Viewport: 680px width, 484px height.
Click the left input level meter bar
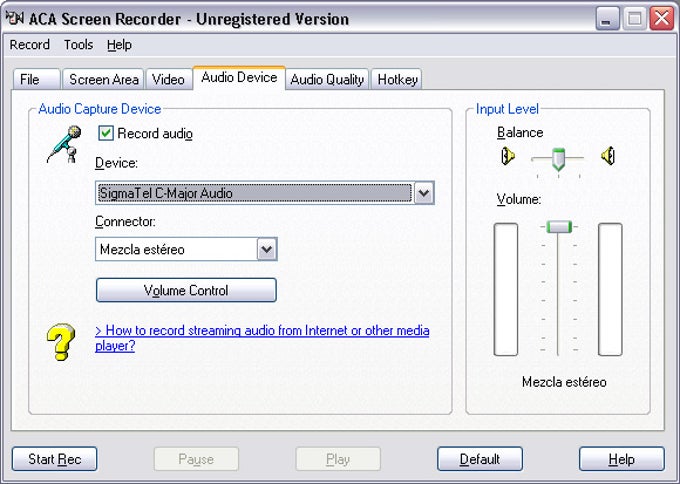pos(506,289)
